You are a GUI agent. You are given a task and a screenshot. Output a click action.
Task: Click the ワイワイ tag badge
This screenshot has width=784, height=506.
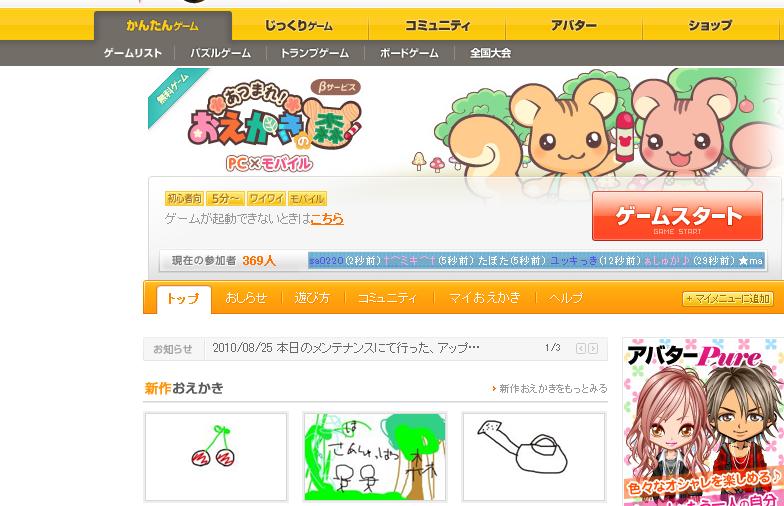pyautogui.click(x=266, y=198)
